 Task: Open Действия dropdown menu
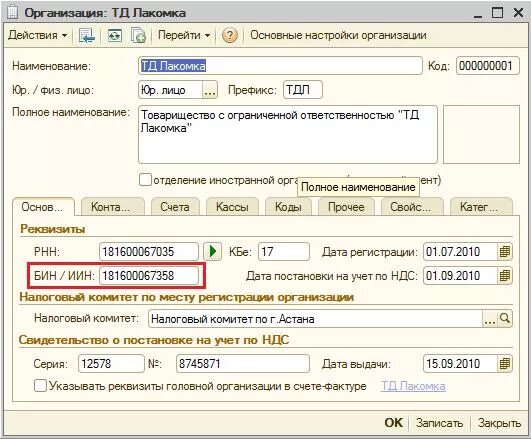tap(38, 35)
